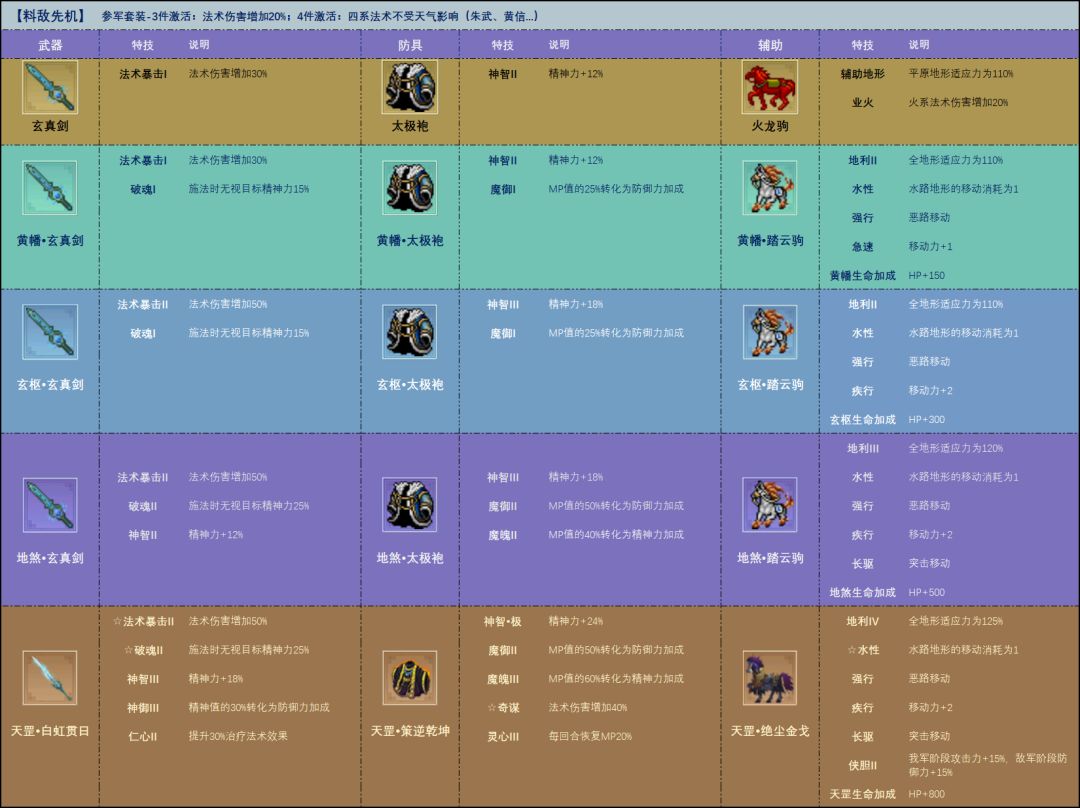Click the 精神力+24% description
The image size is (1080, 808).
[576, 621]
